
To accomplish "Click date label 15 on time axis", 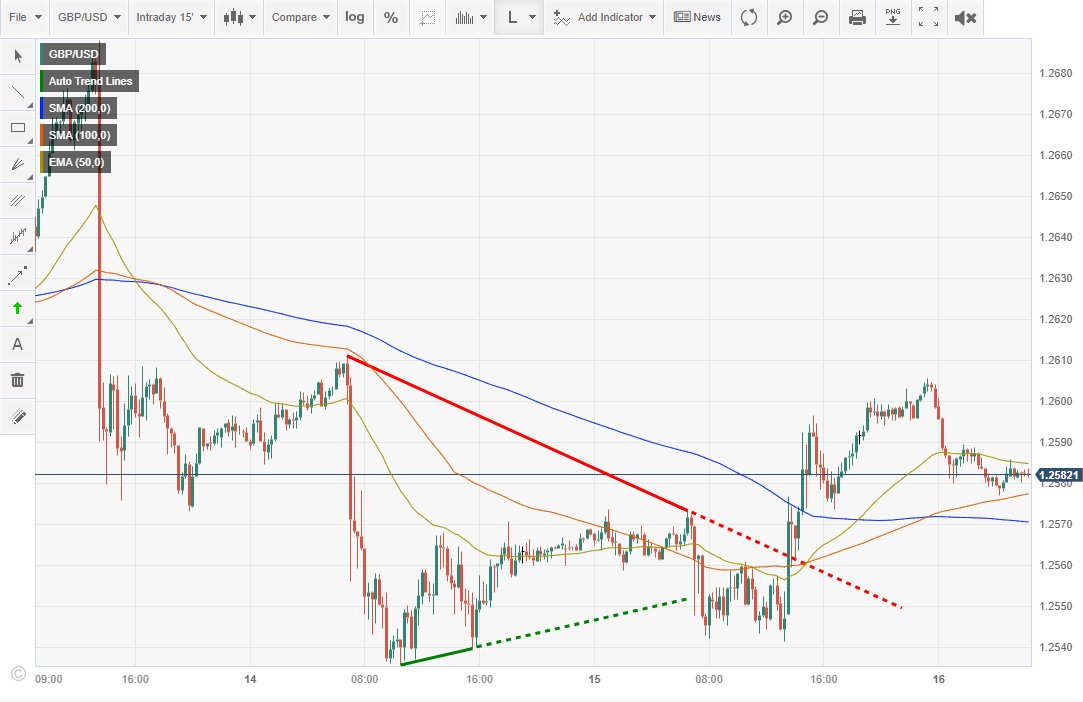I will click(594, 679).
